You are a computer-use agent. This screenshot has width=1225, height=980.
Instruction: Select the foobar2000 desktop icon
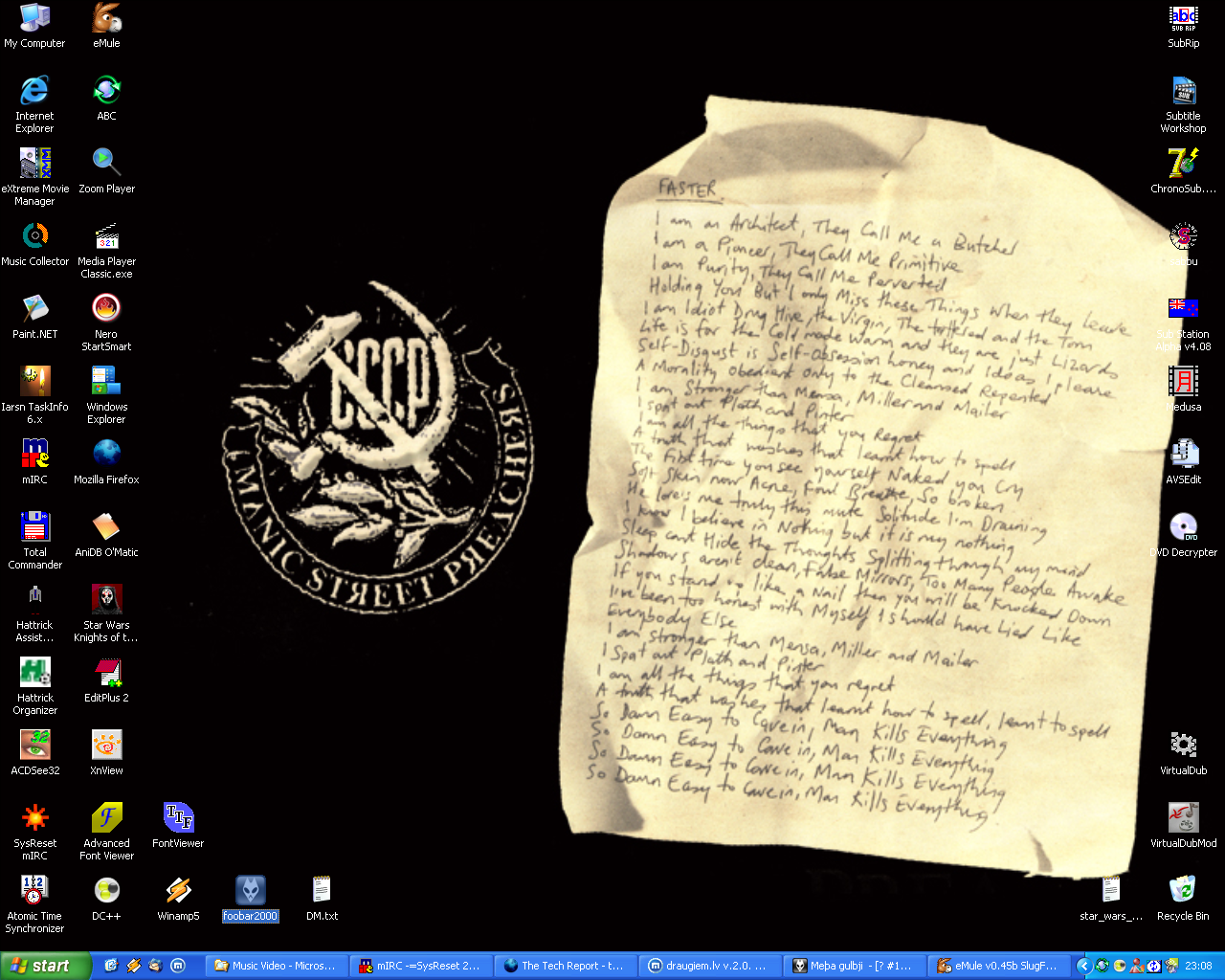pos(250,899)
